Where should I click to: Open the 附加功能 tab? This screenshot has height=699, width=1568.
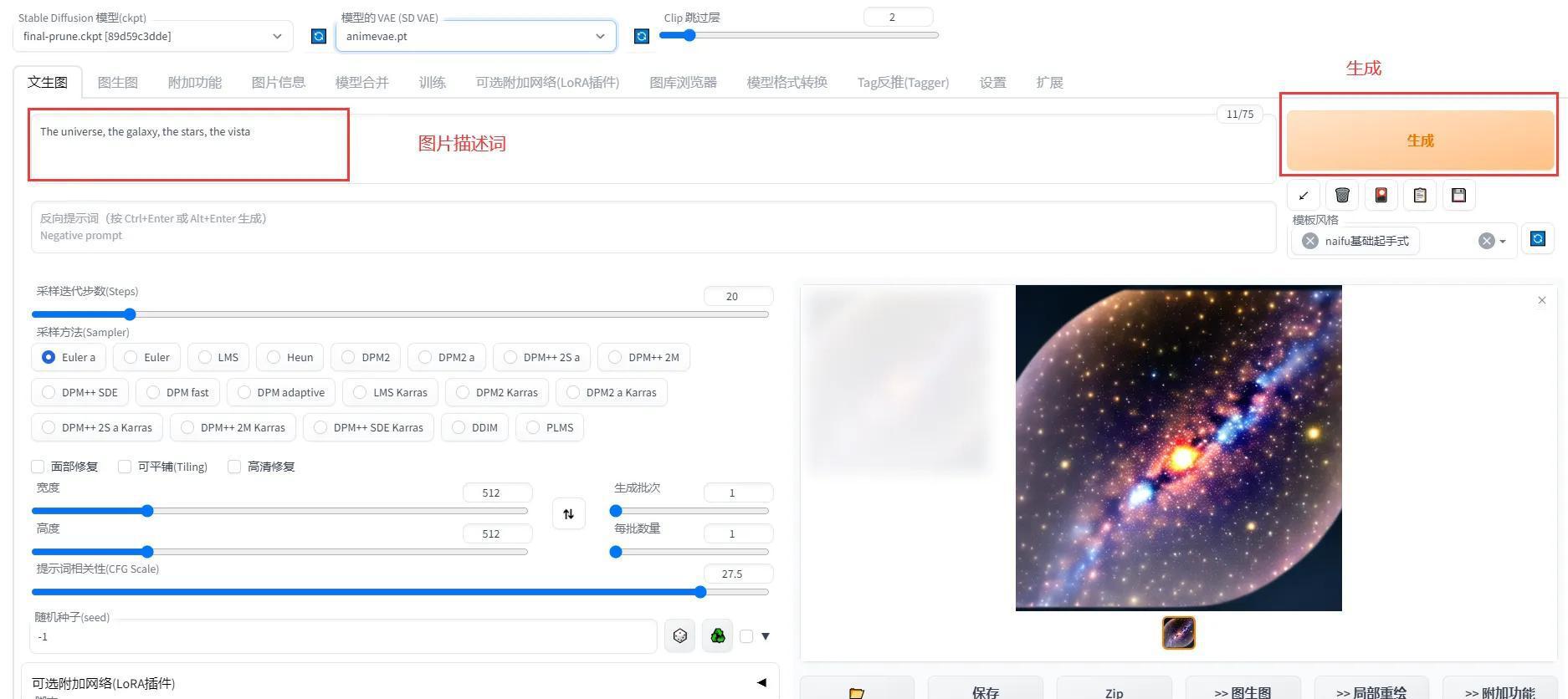click(x=194, y=82)
